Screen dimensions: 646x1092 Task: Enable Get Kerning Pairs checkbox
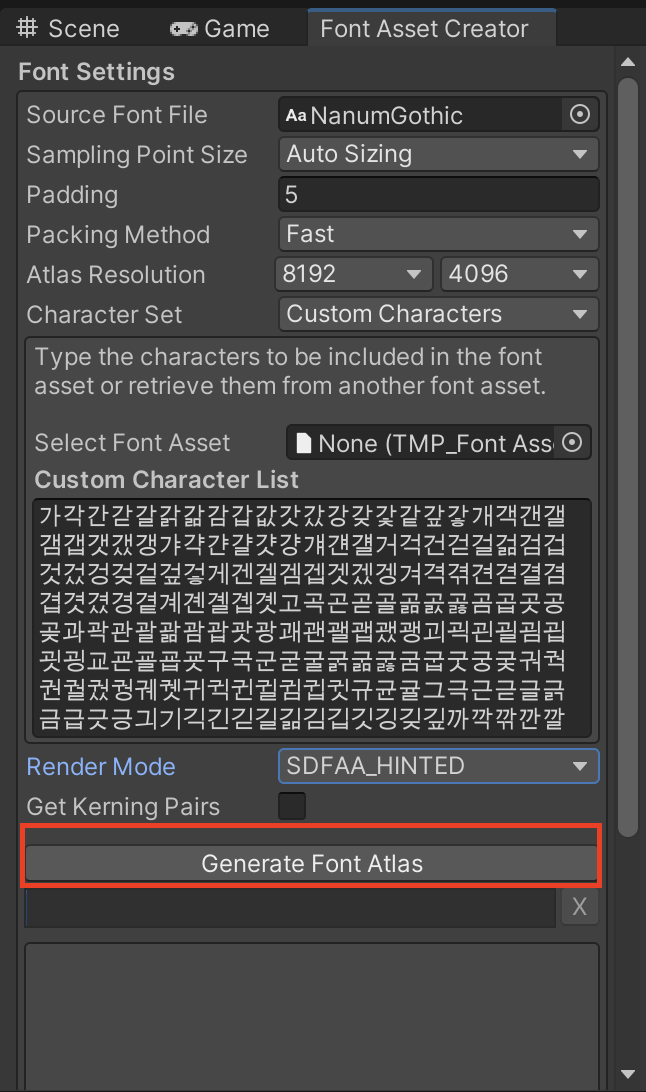292,806
